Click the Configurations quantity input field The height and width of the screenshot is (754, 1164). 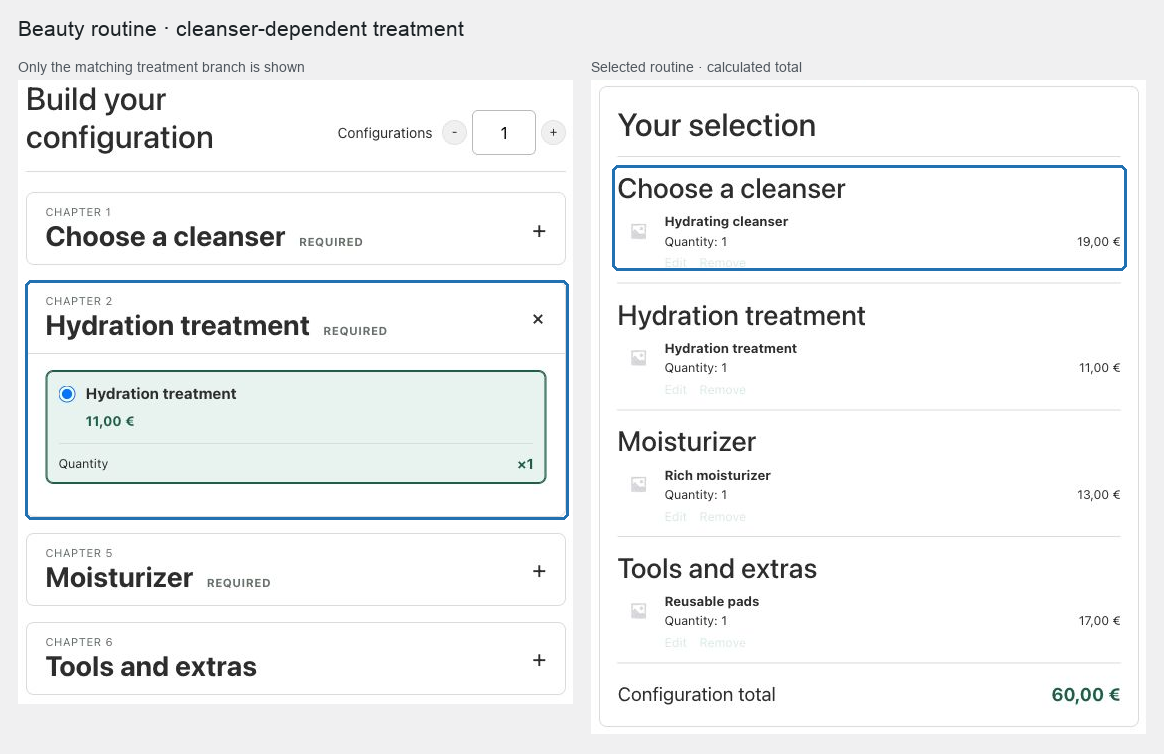pyautogui.click(x=504, y=133)
